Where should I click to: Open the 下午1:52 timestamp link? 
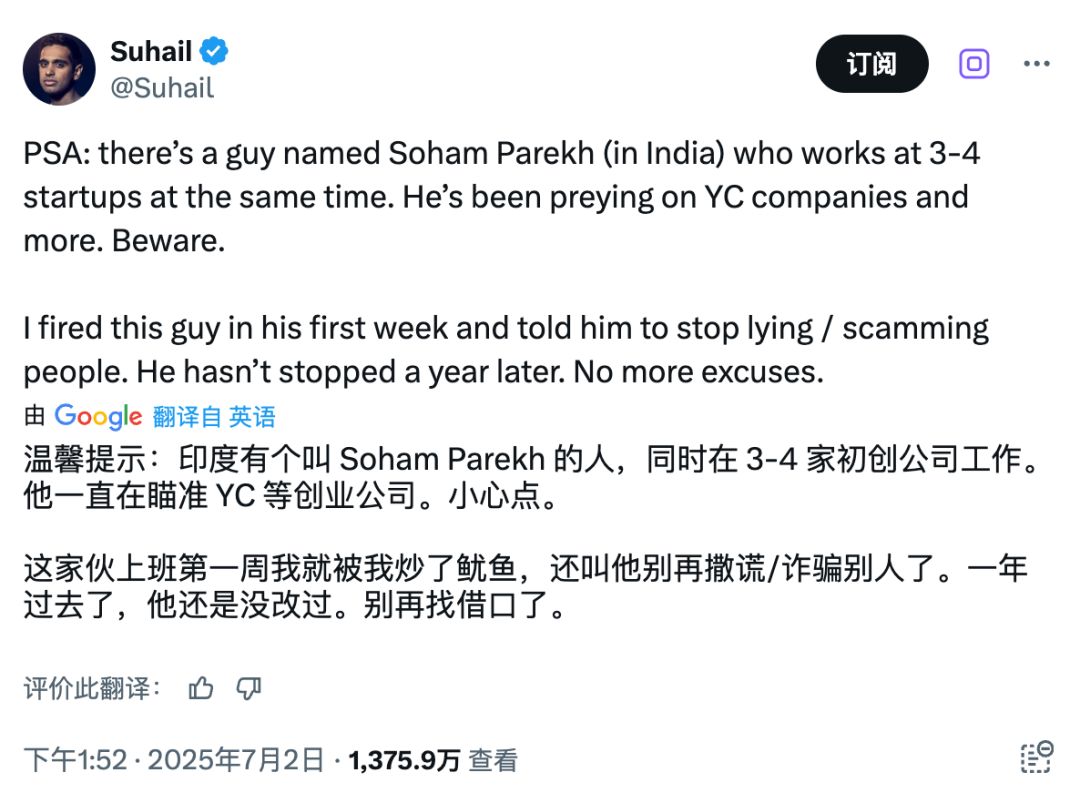coord(76,760)
